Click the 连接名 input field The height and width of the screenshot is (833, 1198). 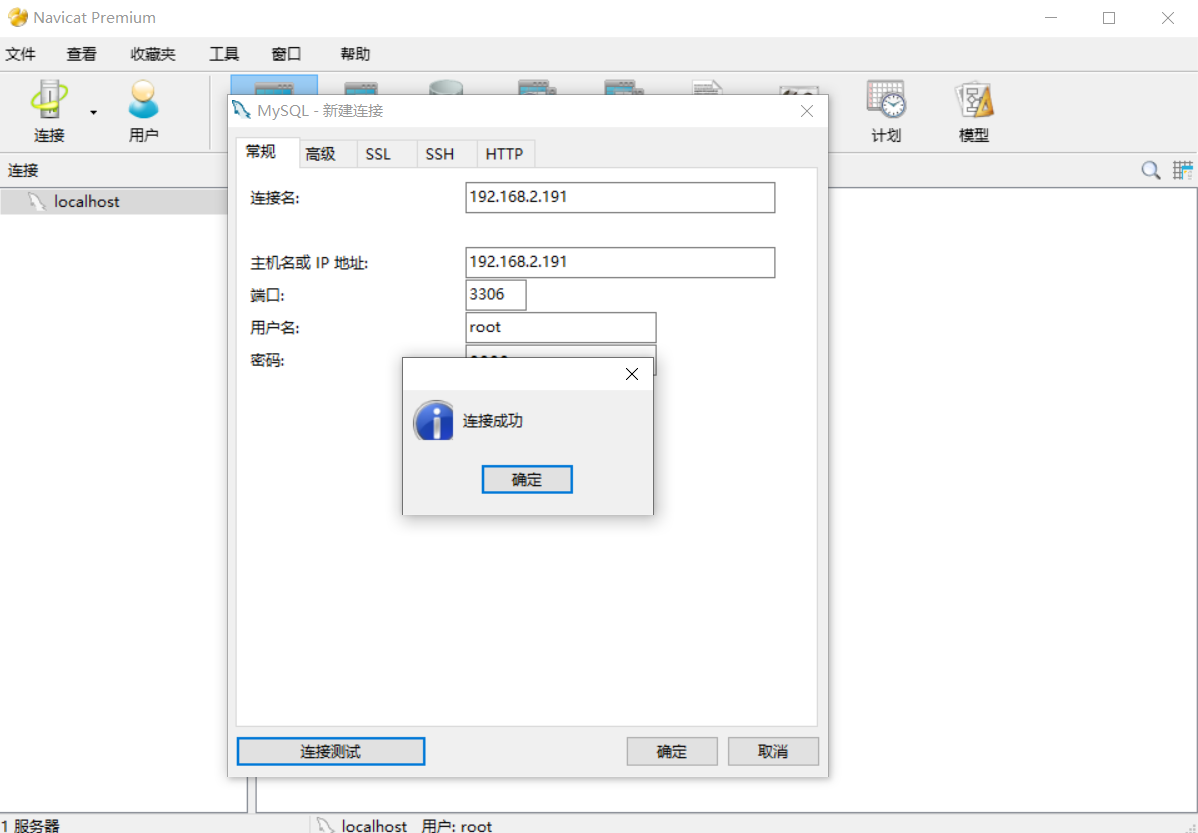tap(620, 197)
